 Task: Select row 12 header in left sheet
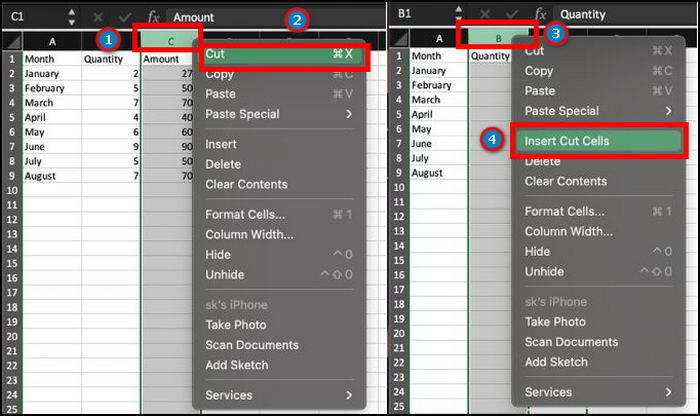12,220
